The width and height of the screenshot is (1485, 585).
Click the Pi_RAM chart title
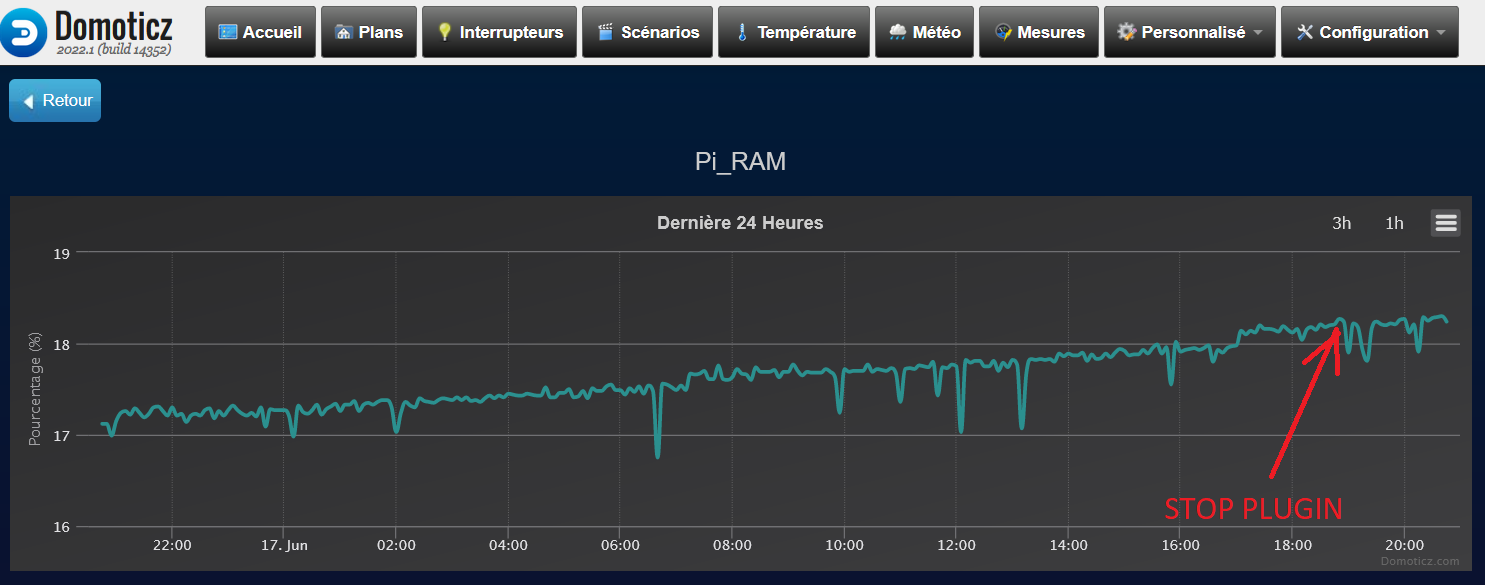coord(740,162)
